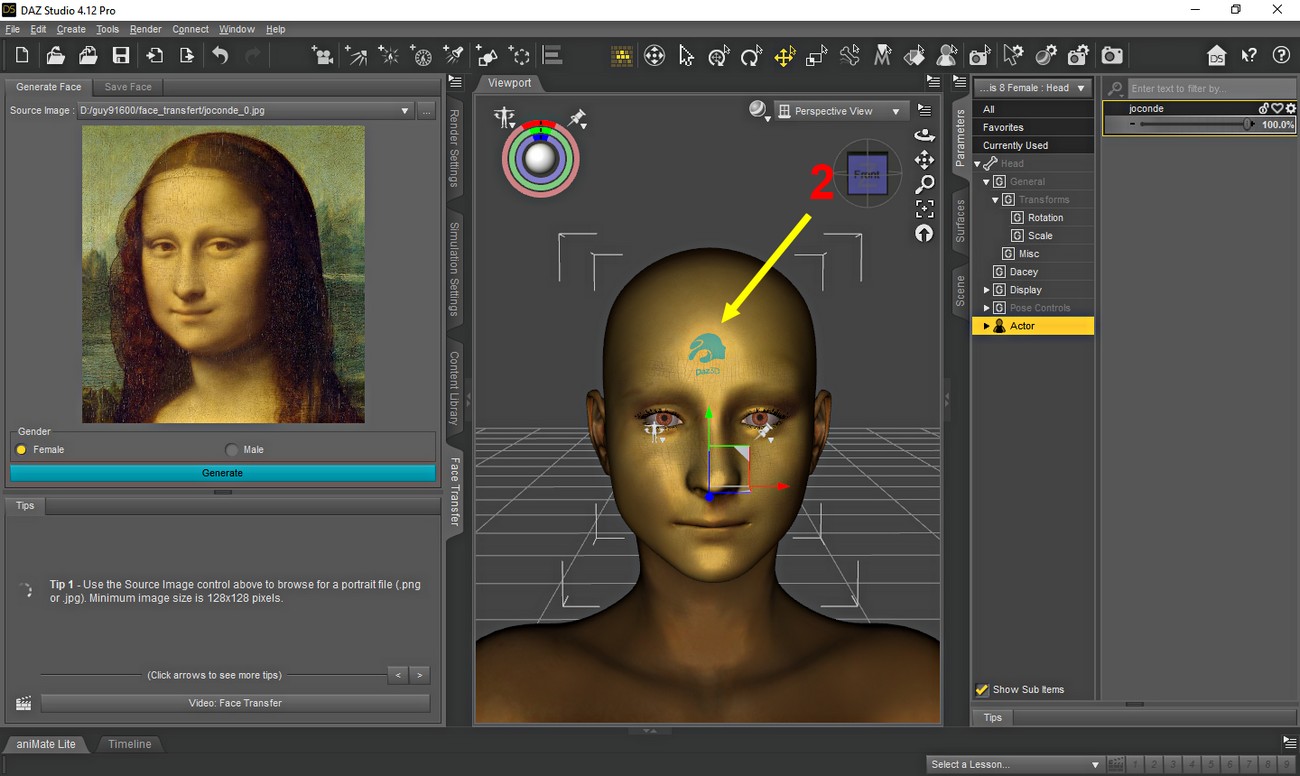This screenshot has width=1300, height=776.
Task: Toggle the joconde parameter lock icon
Action: 1264,108
